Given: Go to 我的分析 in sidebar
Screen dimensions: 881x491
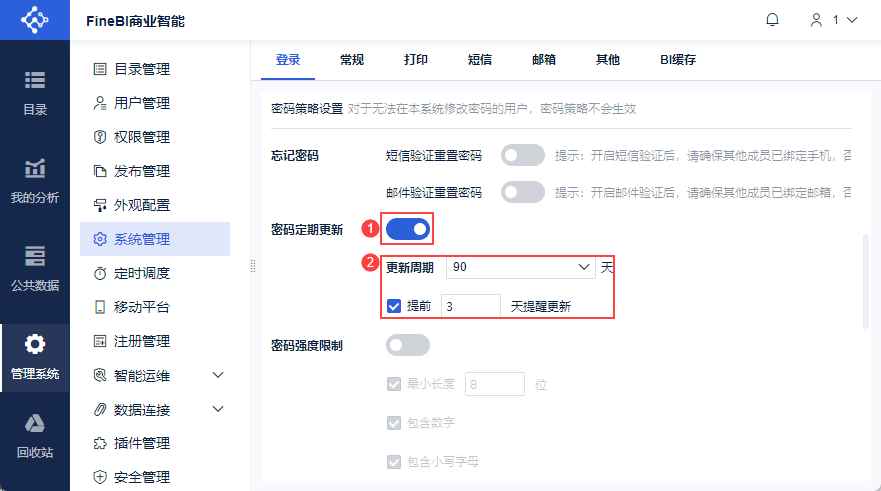Looking at the screenshot, I should [x=35, y=180].
